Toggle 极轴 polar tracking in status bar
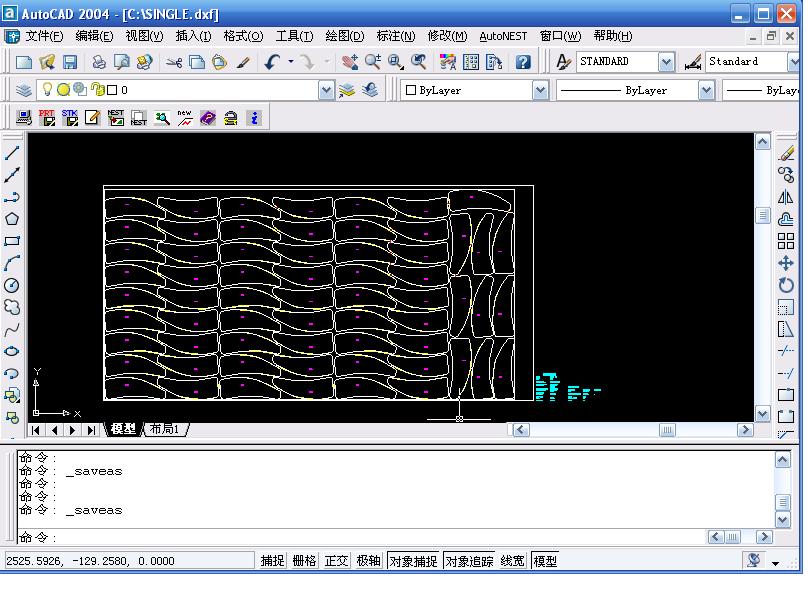 (368, 560)
